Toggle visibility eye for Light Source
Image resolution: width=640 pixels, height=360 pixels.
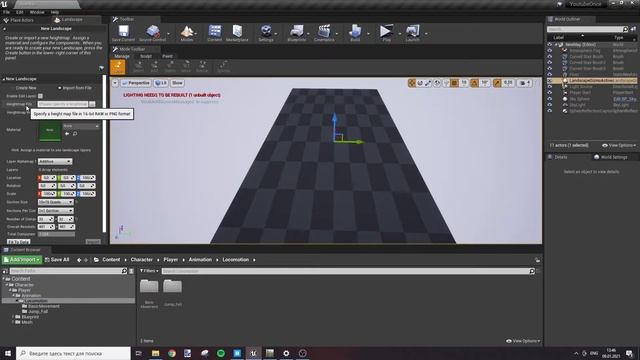[x=550, y=87]
